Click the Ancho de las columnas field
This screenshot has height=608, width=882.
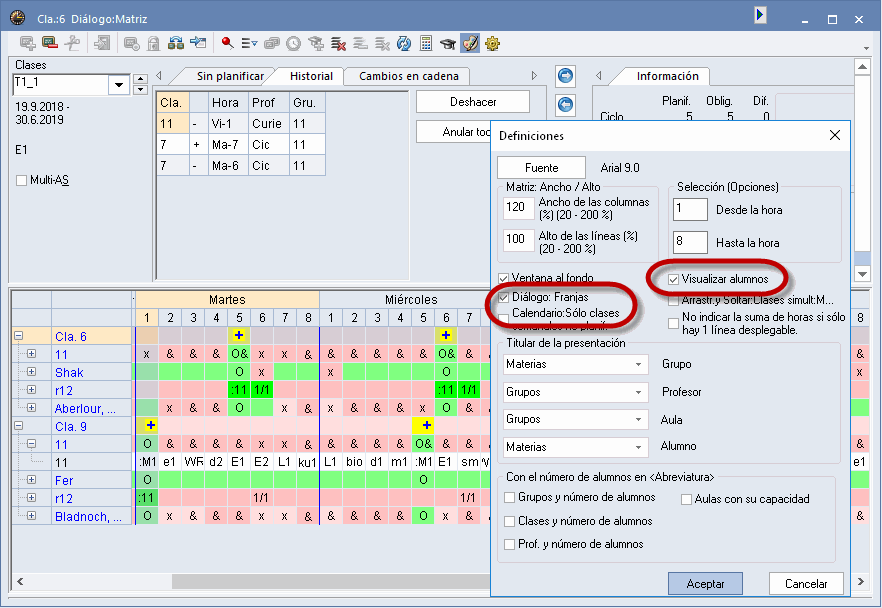519,208
